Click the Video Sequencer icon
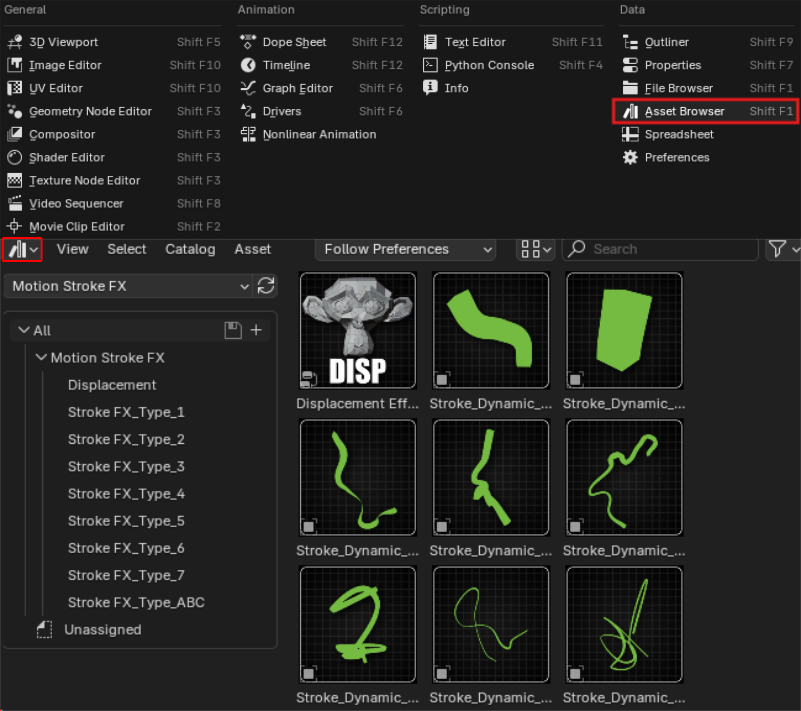 (x=15, y=203)
